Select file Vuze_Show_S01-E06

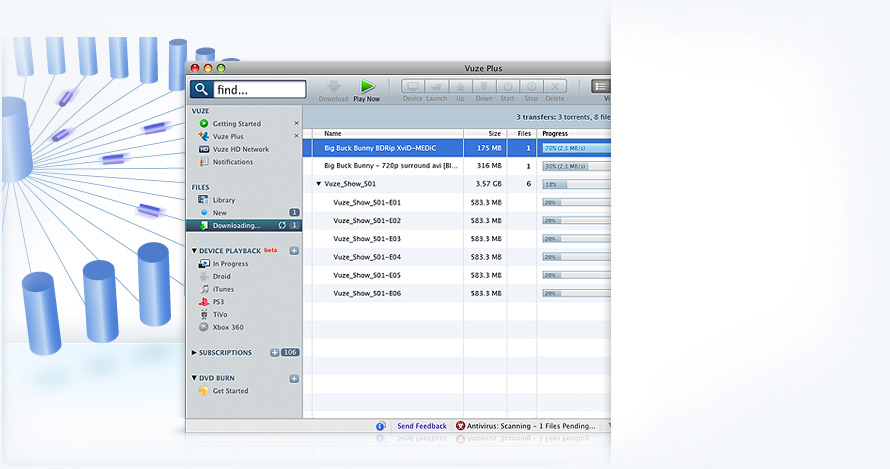click(x=367, y=293)
